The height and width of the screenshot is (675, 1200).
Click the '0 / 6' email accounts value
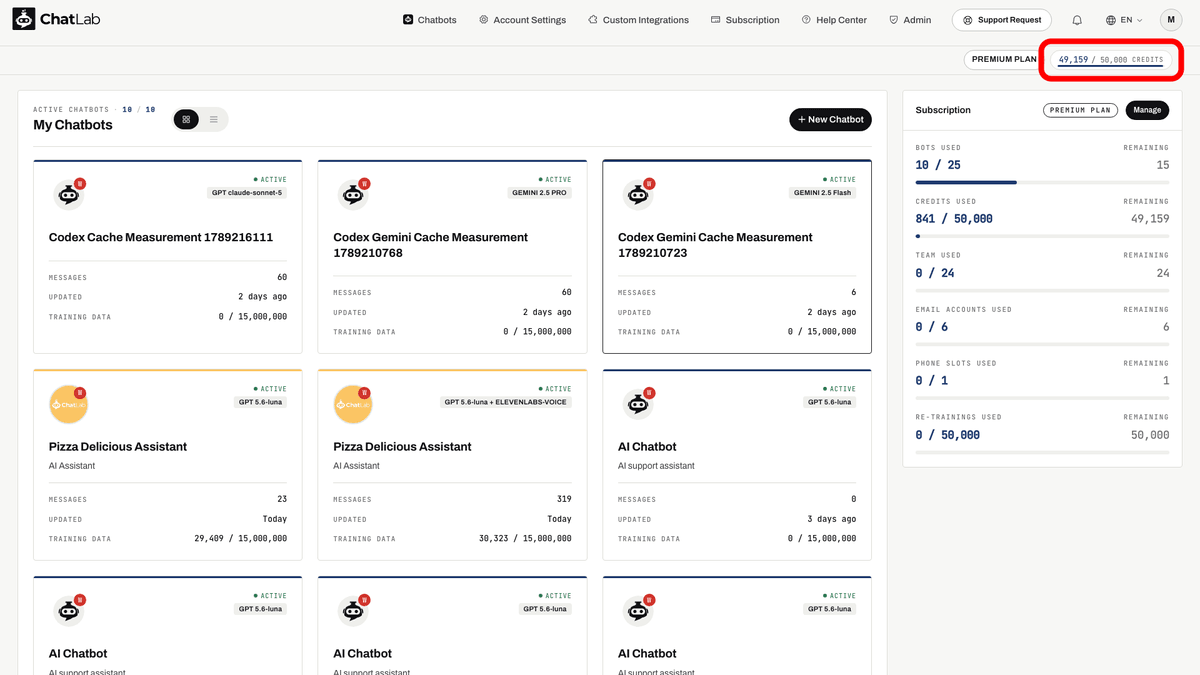point(932,327)
